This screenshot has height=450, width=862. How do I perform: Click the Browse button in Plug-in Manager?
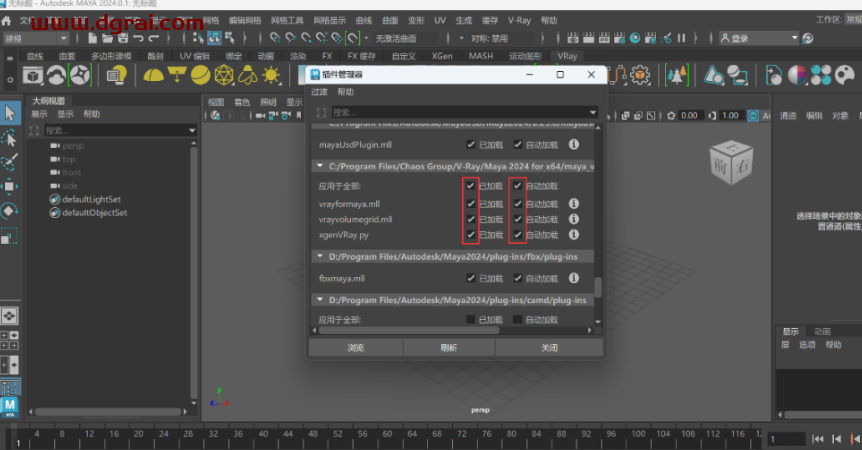(x=355, y=347)
